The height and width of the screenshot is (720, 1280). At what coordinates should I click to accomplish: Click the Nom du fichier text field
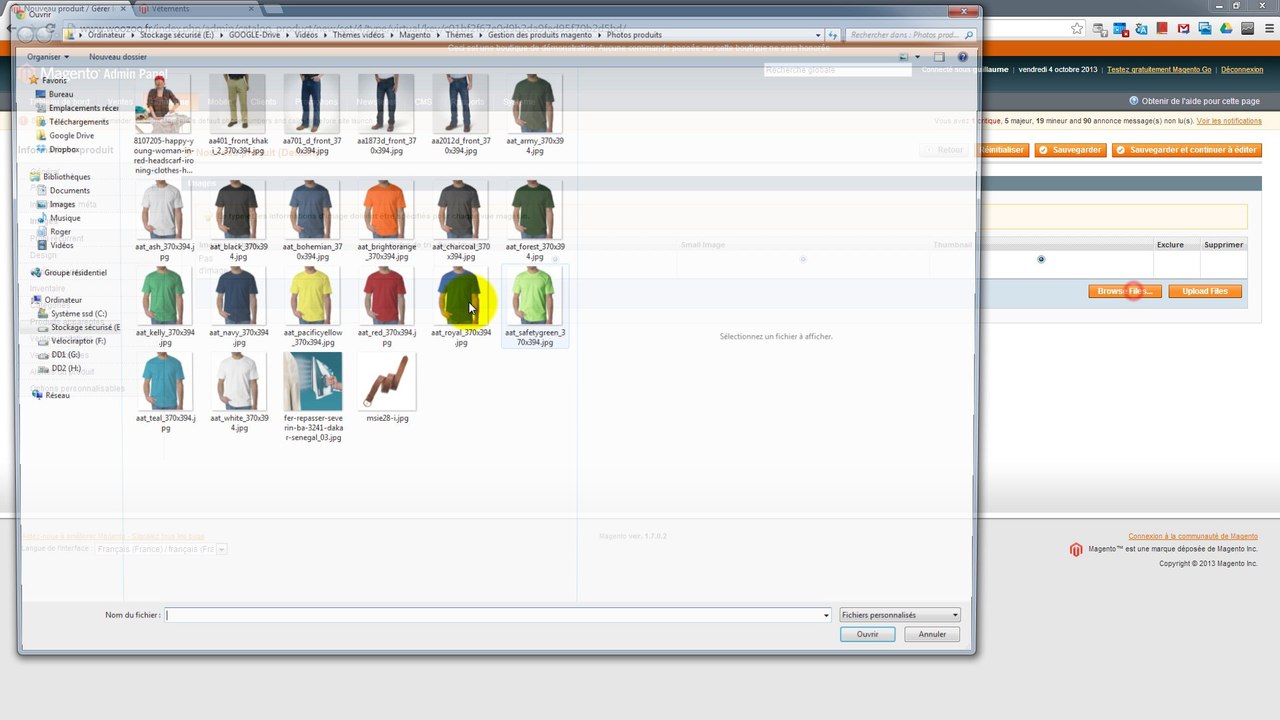point(498,615)
